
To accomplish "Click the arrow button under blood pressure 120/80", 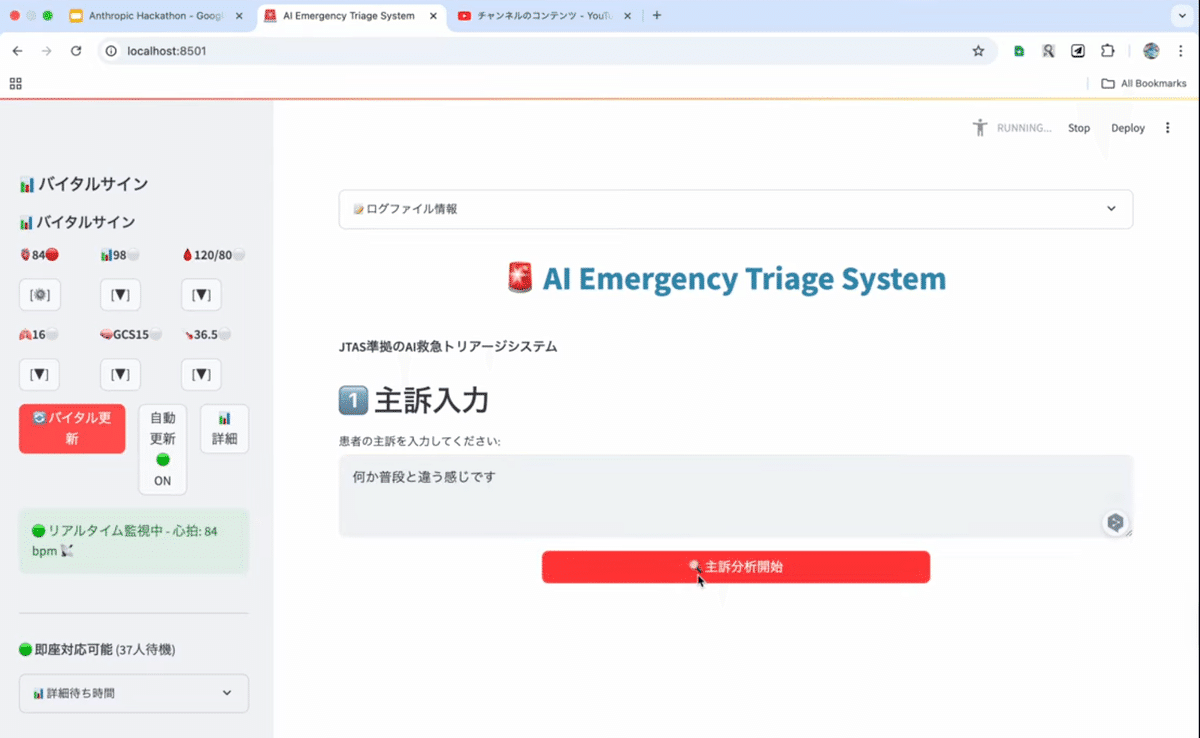I will (201, 295).
